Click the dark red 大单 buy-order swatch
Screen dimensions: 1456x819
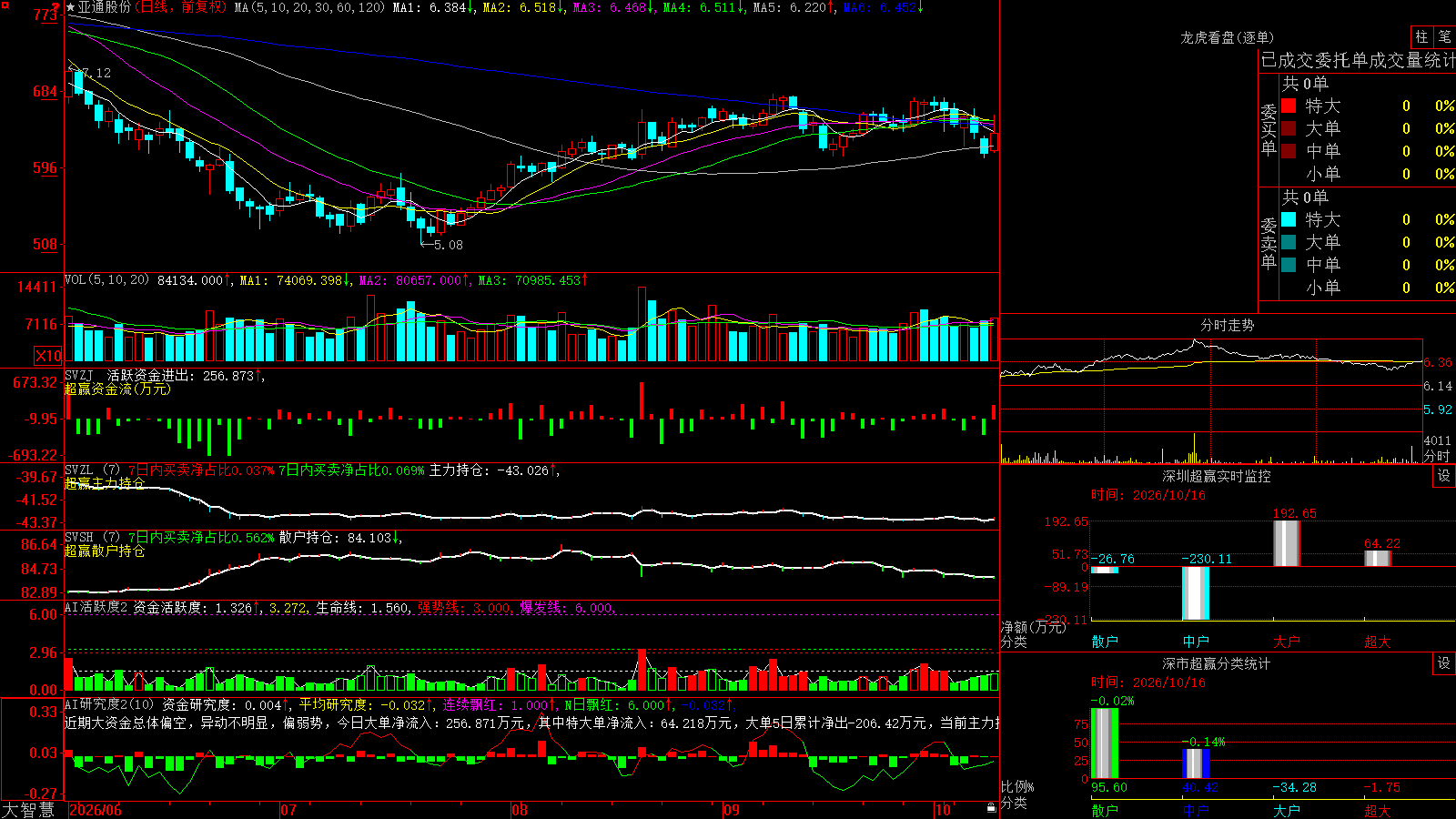(x=1289, y=128)
